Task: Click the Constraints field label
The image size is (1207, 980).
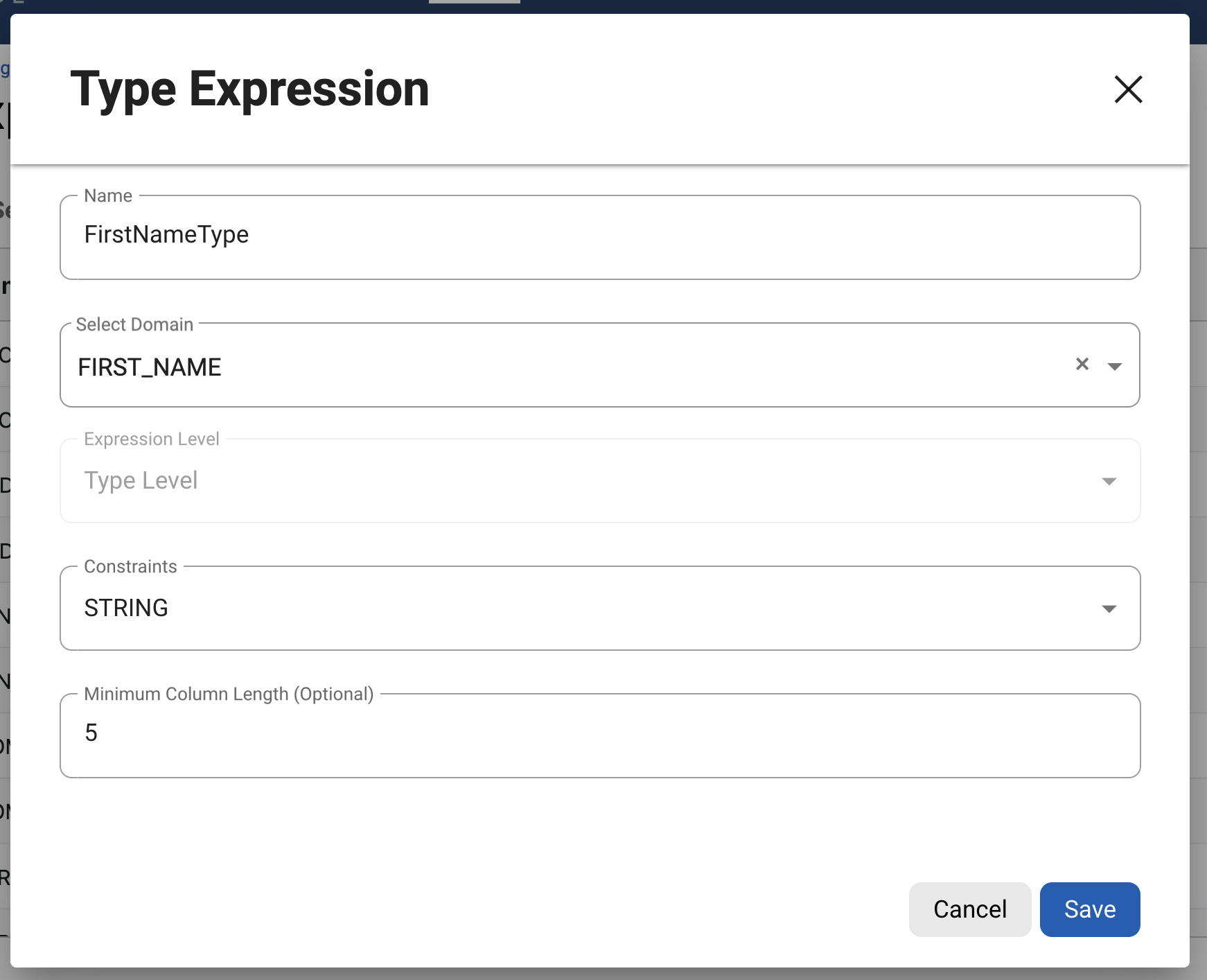Action: point(130,566)
